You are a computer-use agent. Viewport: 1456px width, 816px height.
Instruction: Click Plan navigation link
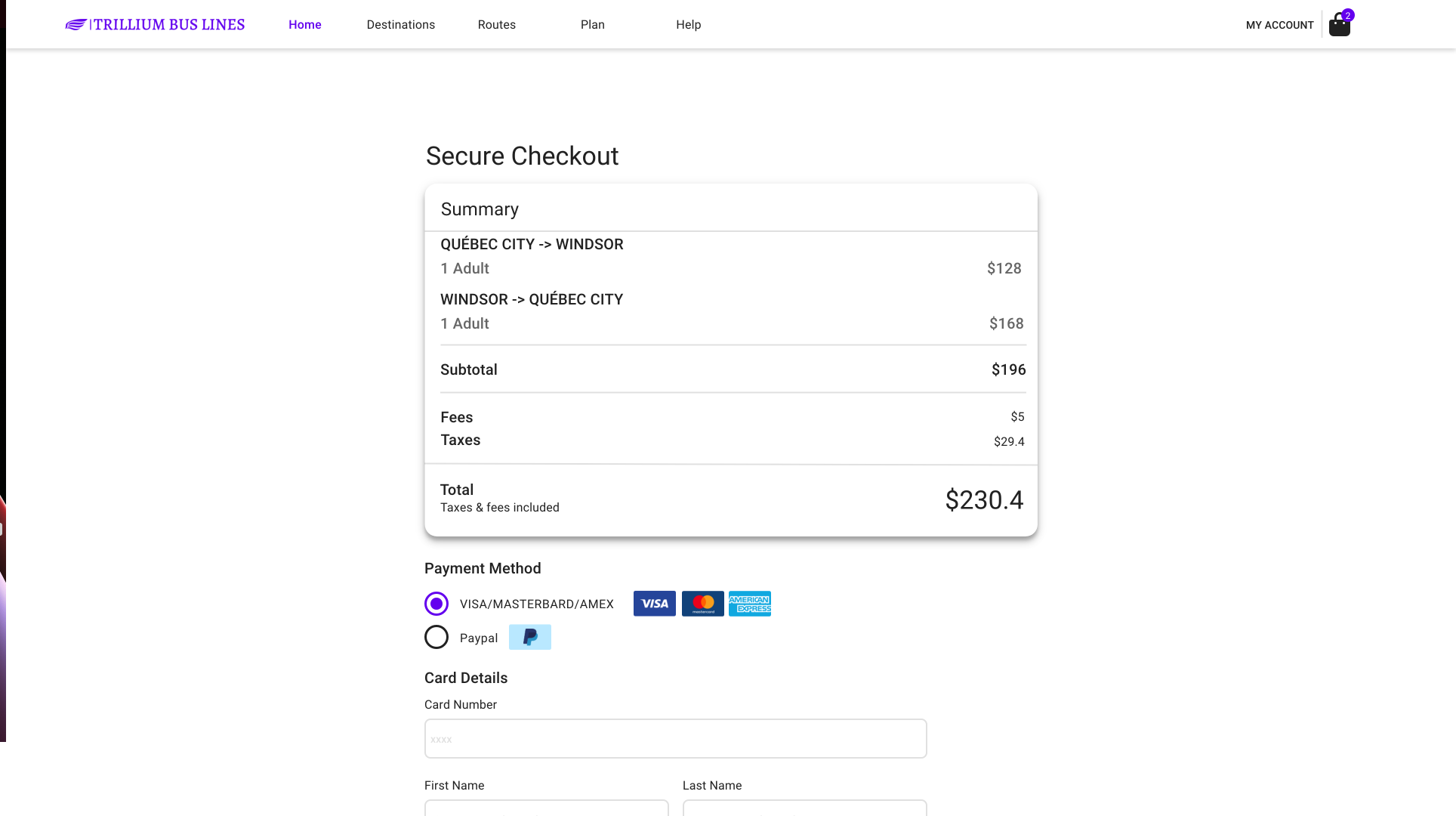point(592,24)
